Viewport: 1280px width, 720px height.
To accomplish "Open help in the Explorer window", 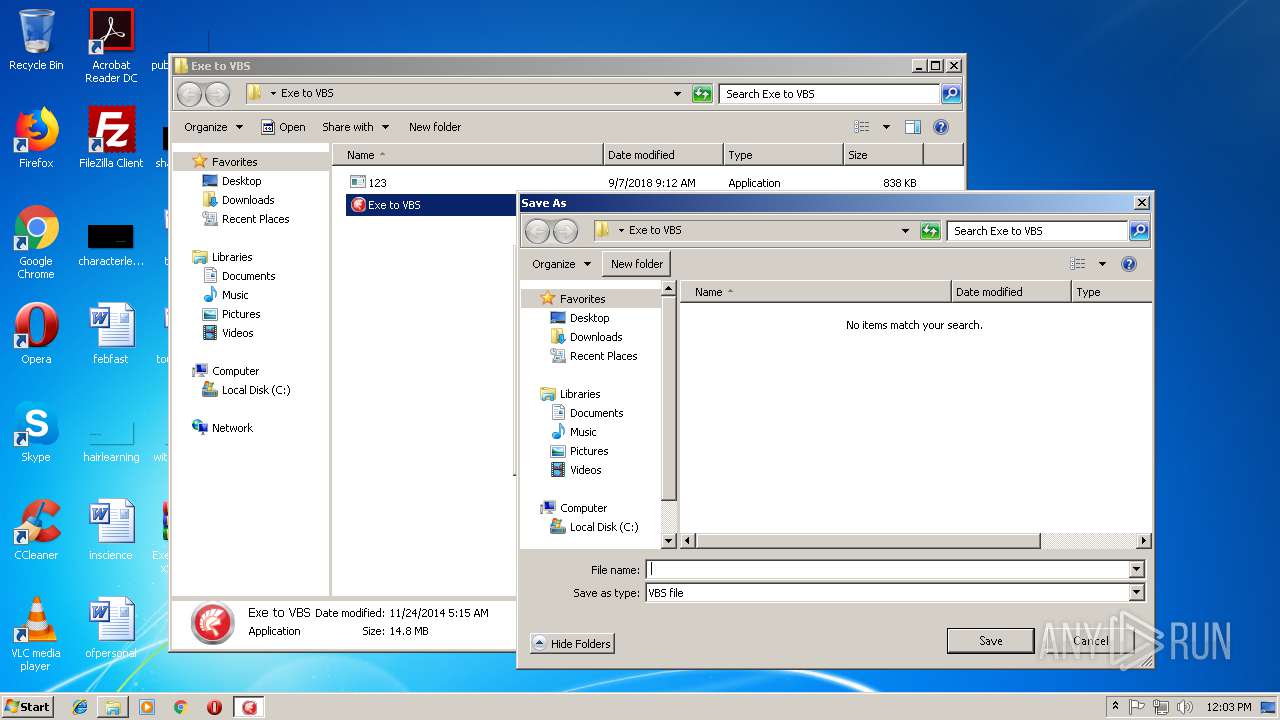I will pyautogui.click(x=940, y=127).
